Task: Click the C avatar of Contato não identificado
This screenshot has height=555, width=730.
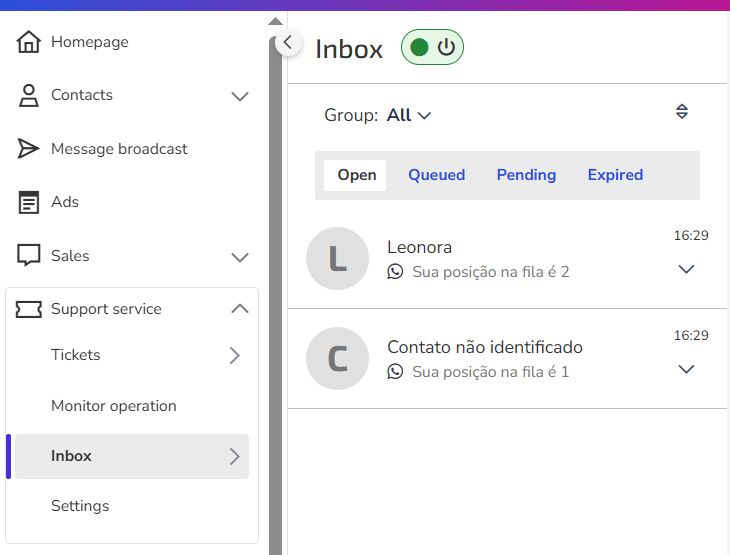Action: coord(337,359)
